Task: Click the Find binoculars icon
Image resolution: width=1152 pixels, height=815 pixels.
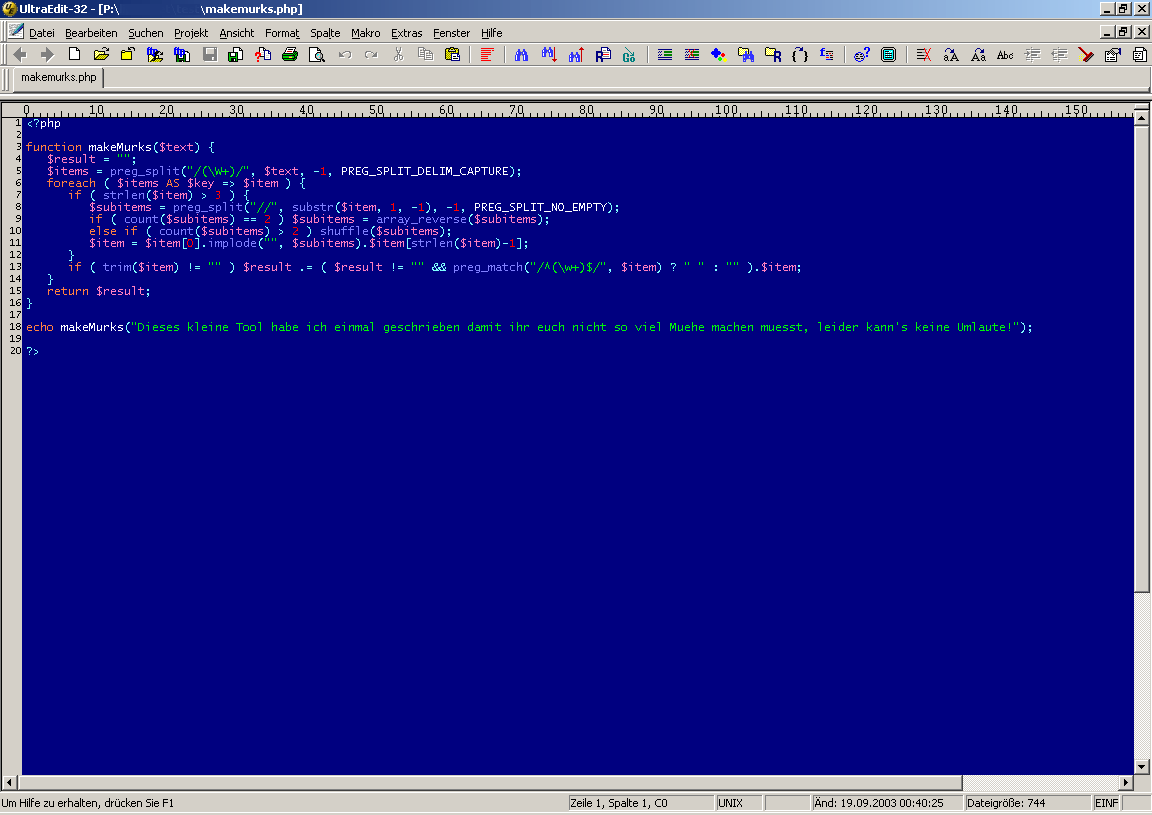Action: (x=521, y=55)
